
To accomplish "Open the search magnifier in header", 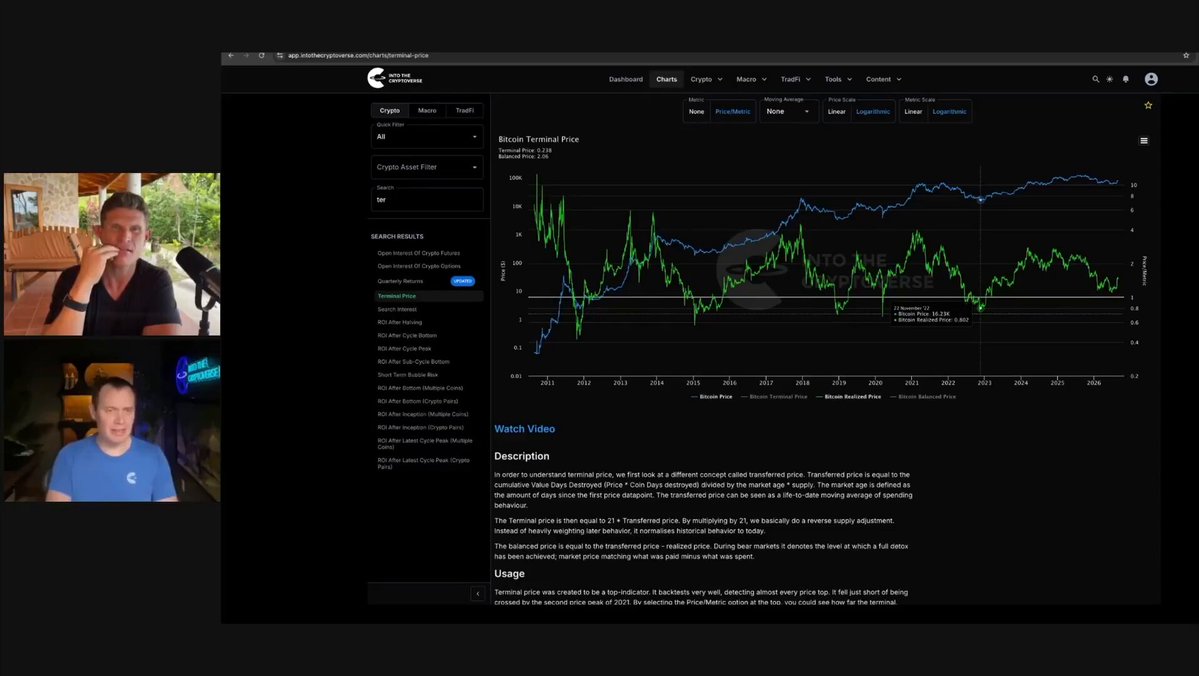I will tap(1095, 79).
